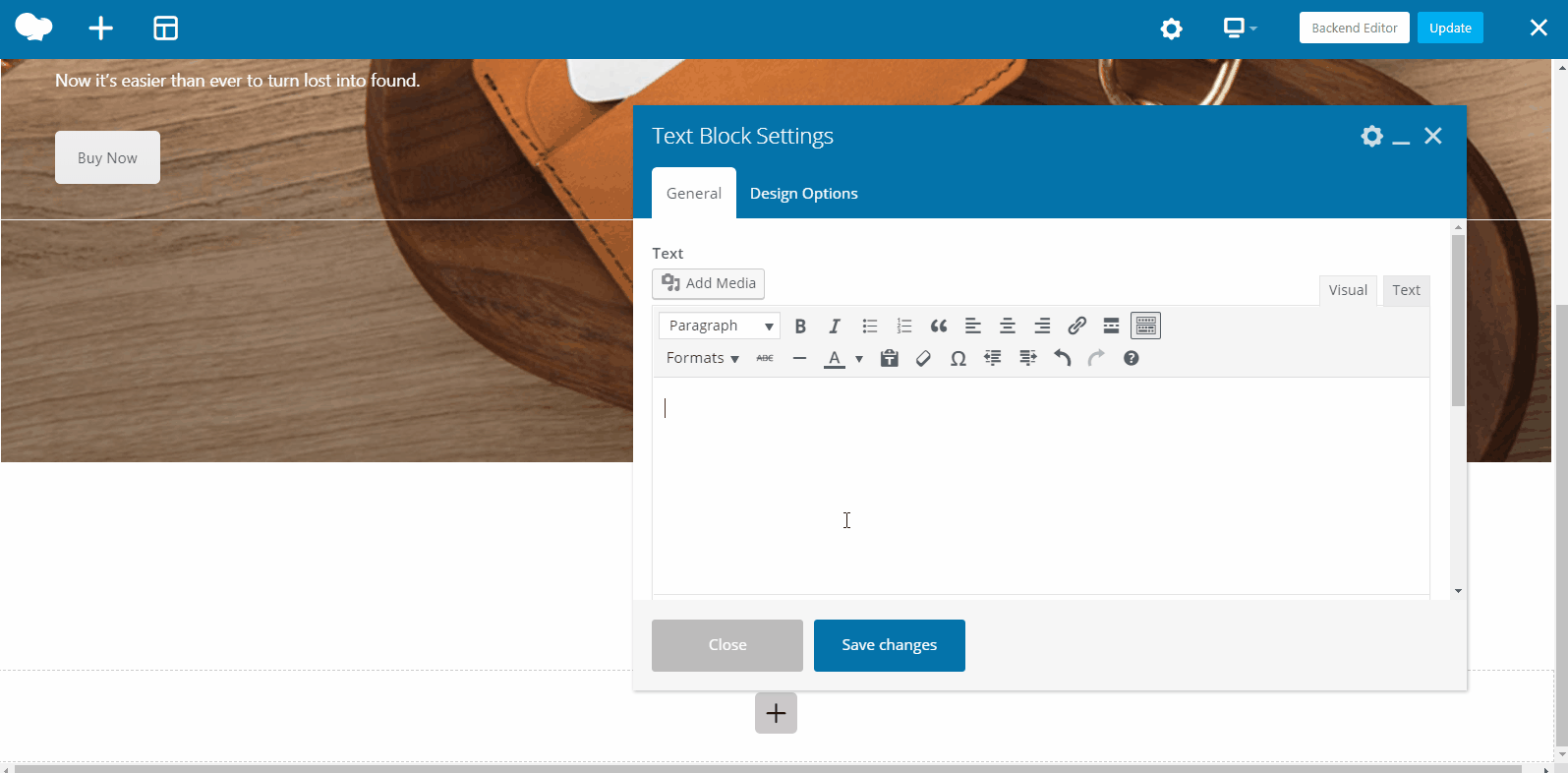Apply the current text color swatch
The image size is (1568, 773).
(x=834, y=359)
